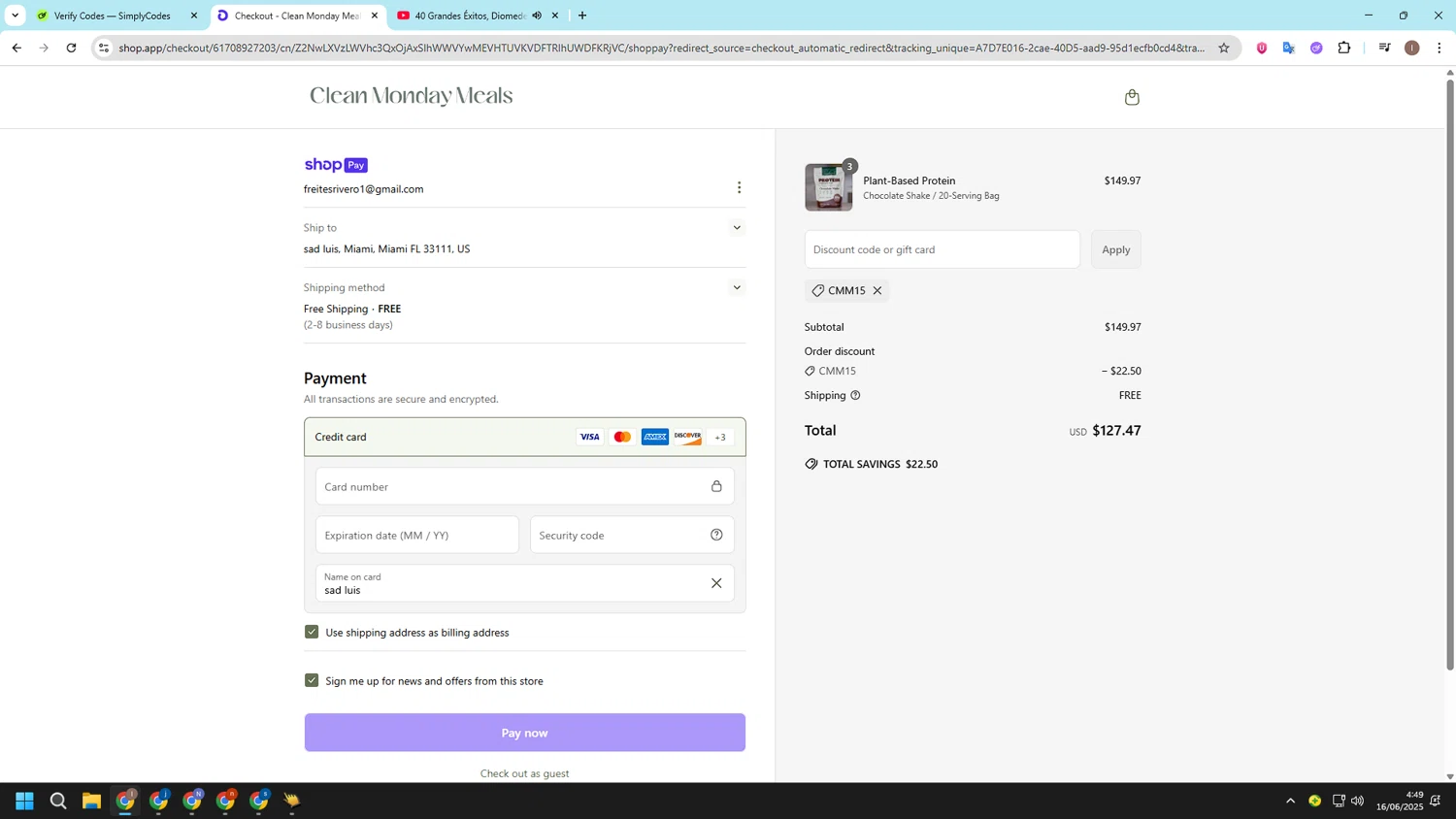The width and height of the screenshot is (1456, 819).
Task: Open the Chrome three-dot menu
Action: point(1439,48)
